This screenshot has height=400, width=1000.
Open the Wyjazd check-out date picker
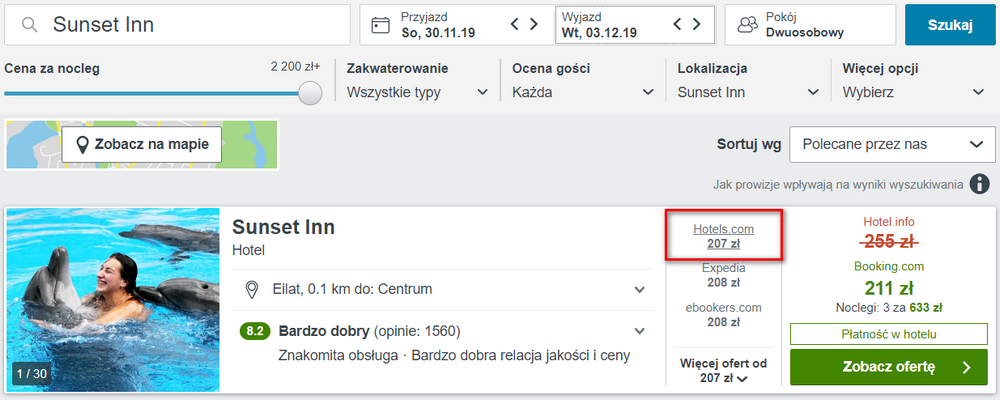click(x=635, y=25)
